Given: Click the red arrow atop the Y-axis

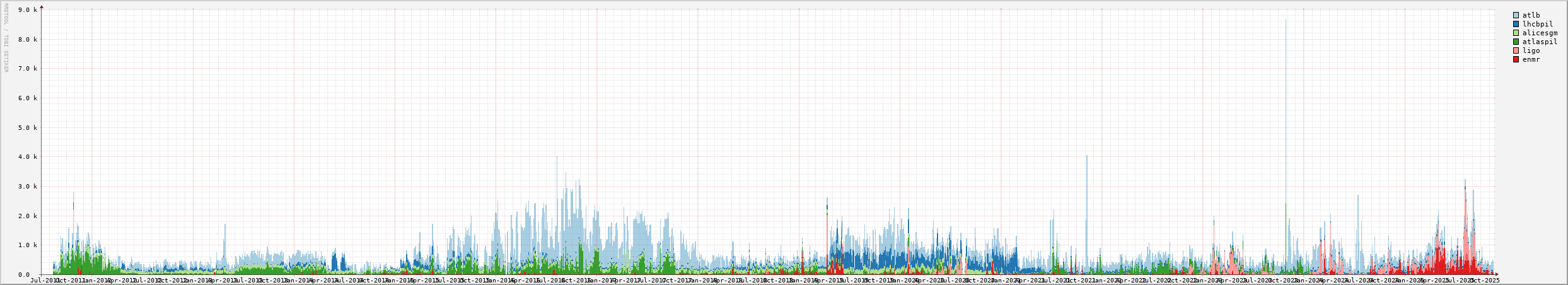Looking at the screenshot, I should [42, 7].
